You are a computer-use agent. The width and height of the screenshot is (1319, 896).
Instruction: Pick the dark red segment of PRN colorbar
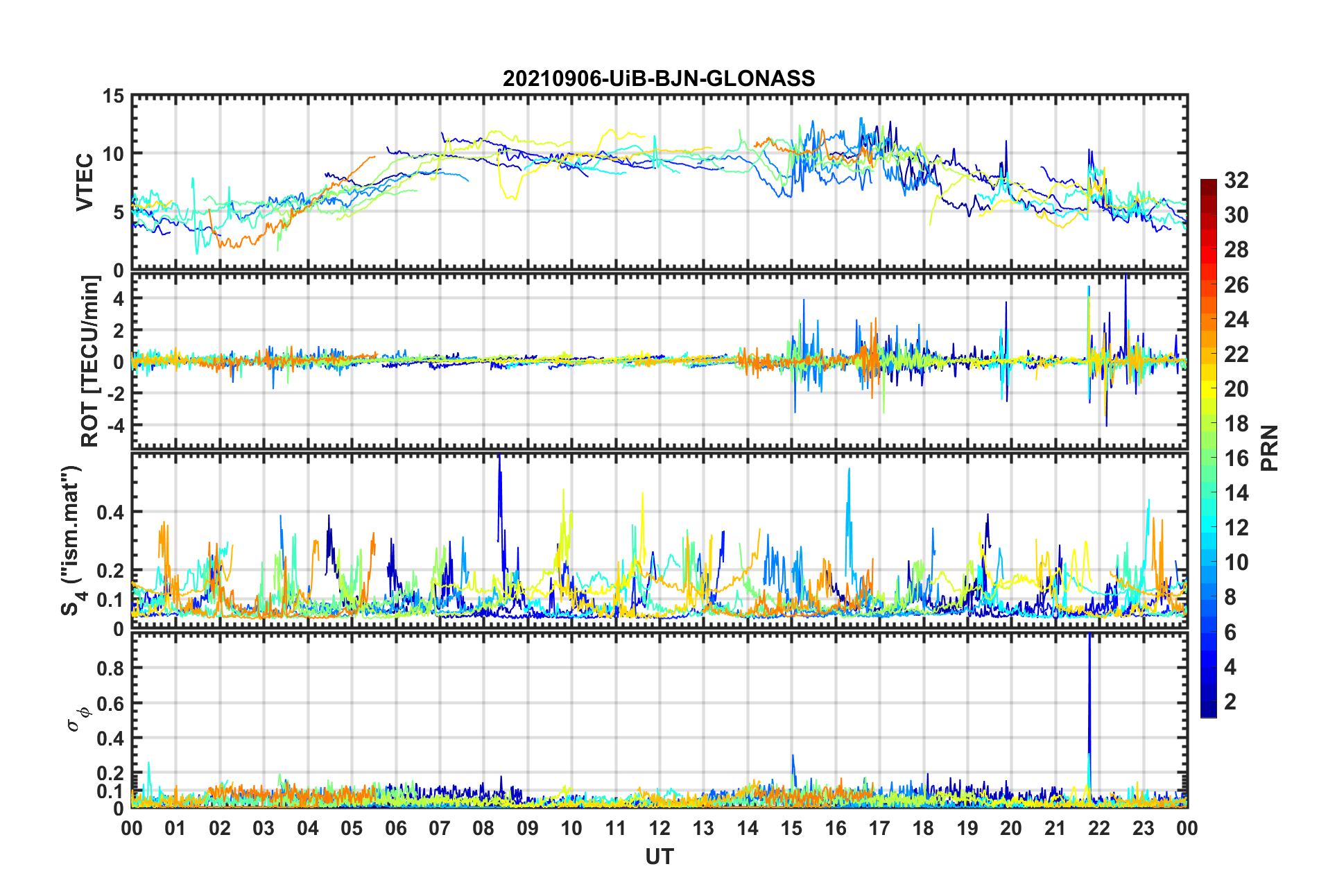[x=1209, y=187]
